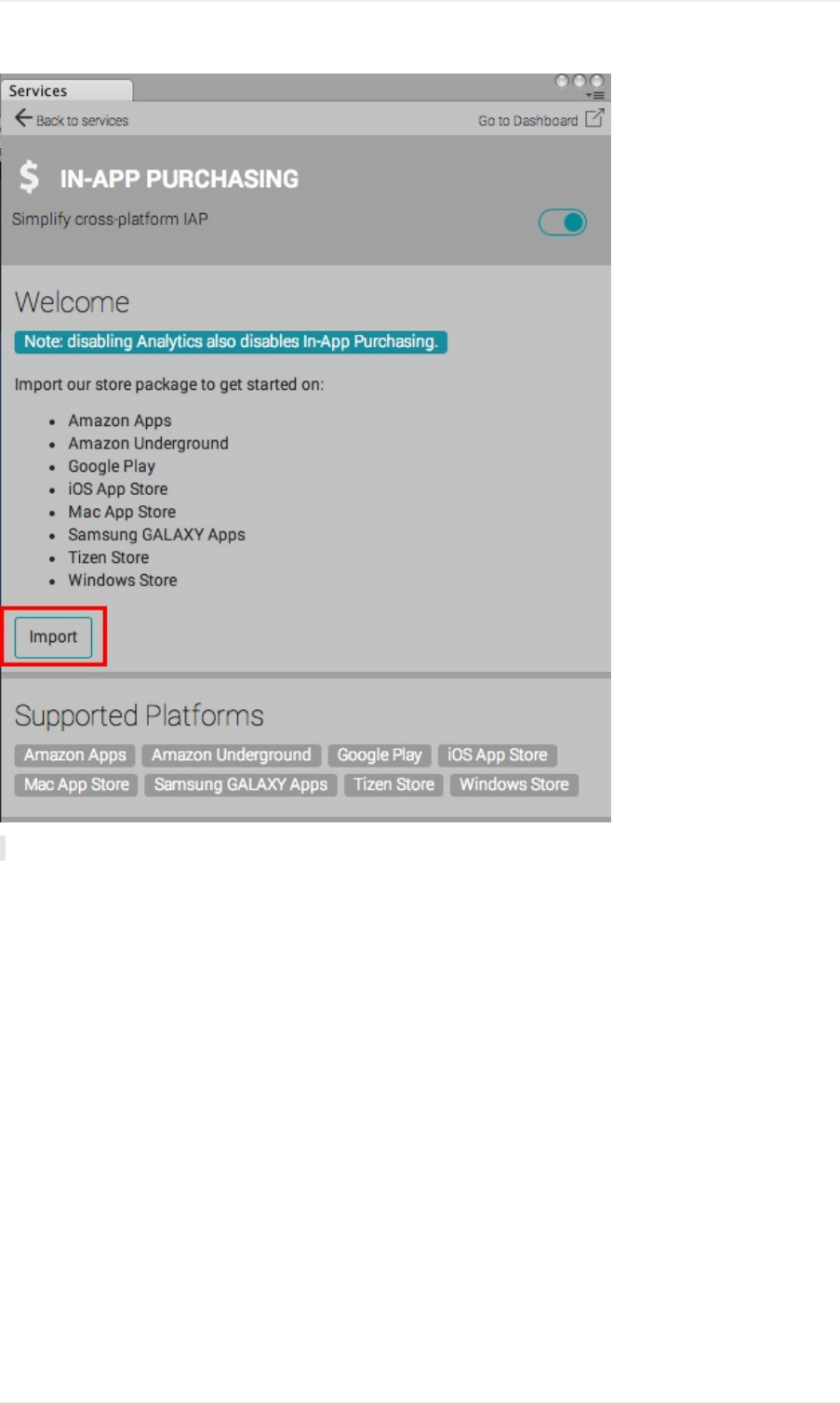Screen dimensions: 840x1403
Task: Click the dollar sign In-App Purchasing icon
Action: pos(30,177)
